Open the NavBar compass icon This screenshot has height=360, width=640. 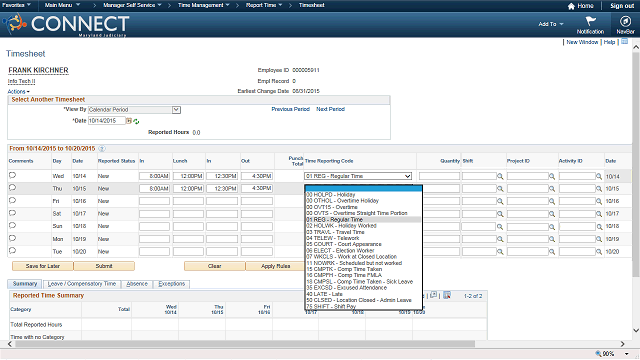625,21
